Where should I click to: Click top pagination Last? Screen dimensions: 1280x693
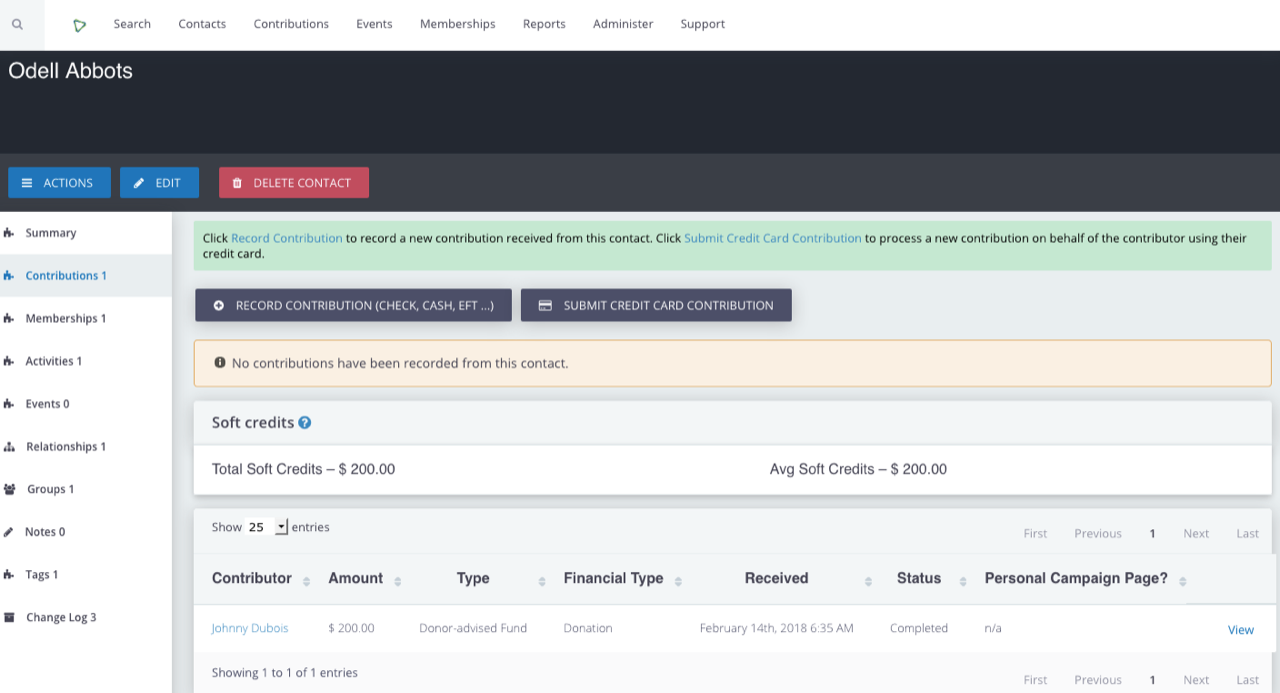tap(1247, 534)
